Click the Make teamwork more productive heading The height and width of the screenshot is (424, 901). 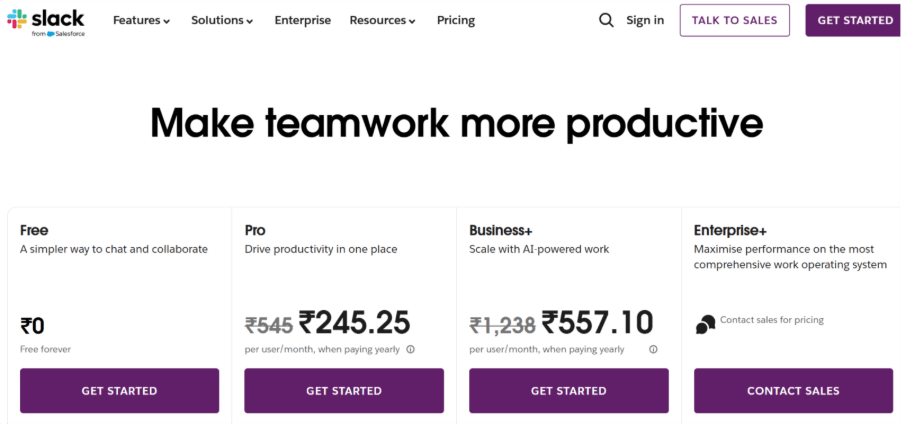(x=457, y=123)
